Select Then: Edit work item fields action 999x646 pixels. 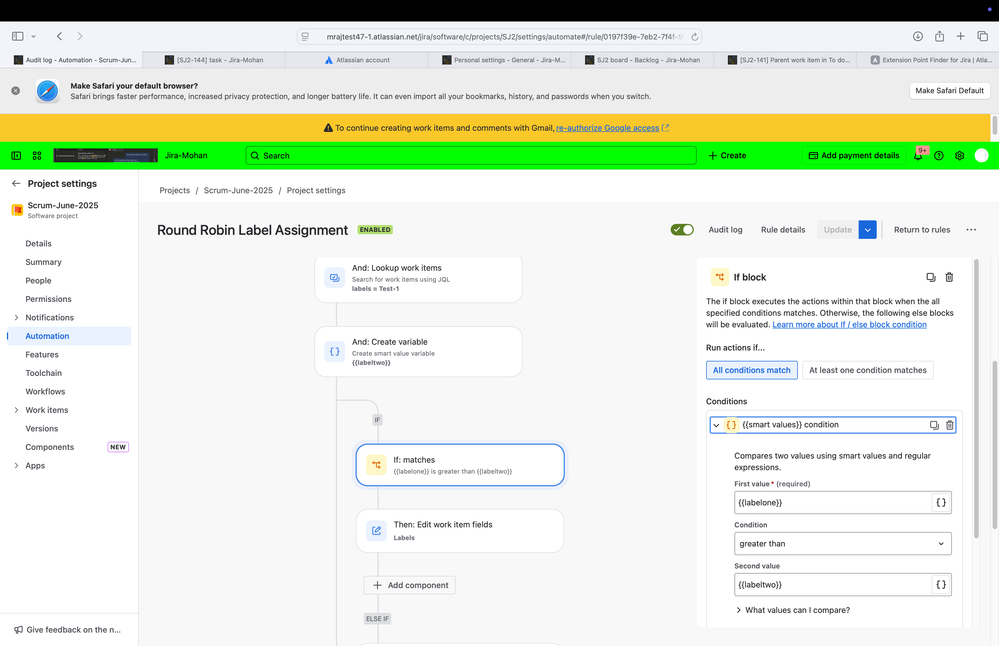pos(460,531)
